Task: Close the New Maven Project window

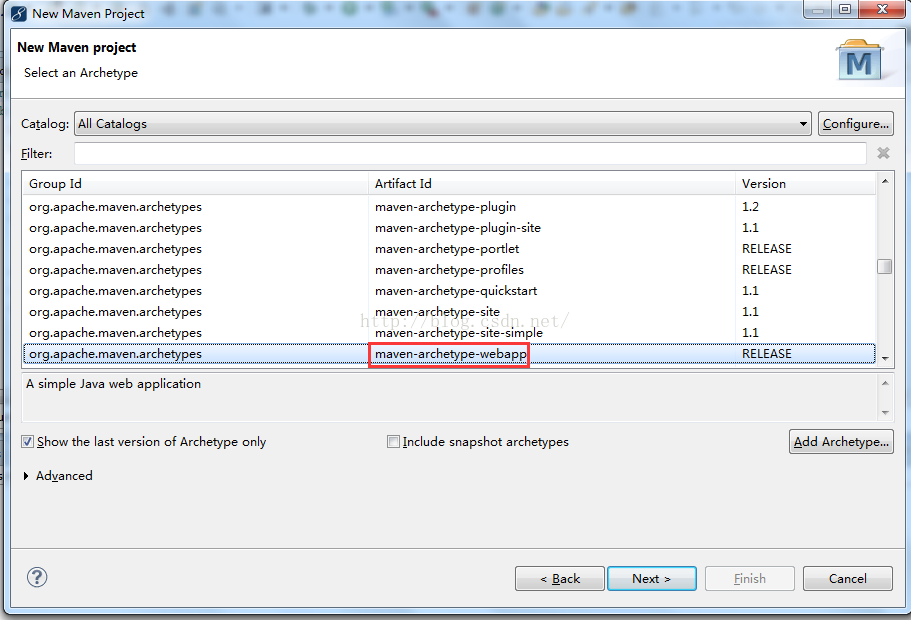Action: tap(882, 9)
